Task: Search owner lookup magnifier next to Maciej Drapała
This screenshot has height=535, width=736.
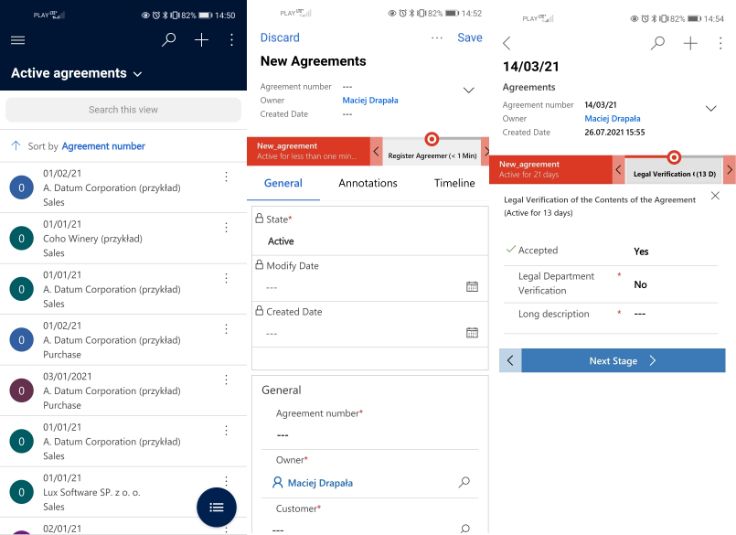Action: 464,482
